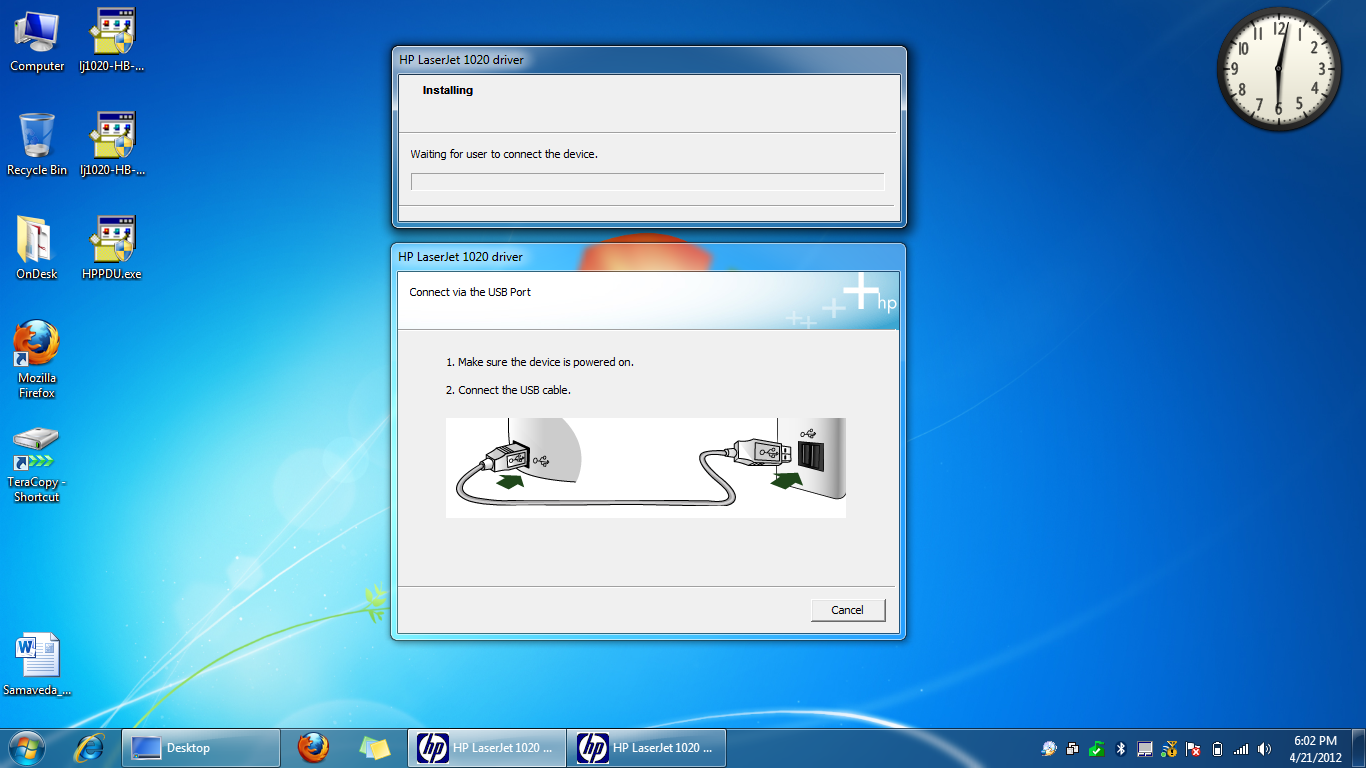Click the Show Desktop strip beside the clock
Image resolution: width=1366 pixels, height=768 pixels.
(x=1358, y=748)
